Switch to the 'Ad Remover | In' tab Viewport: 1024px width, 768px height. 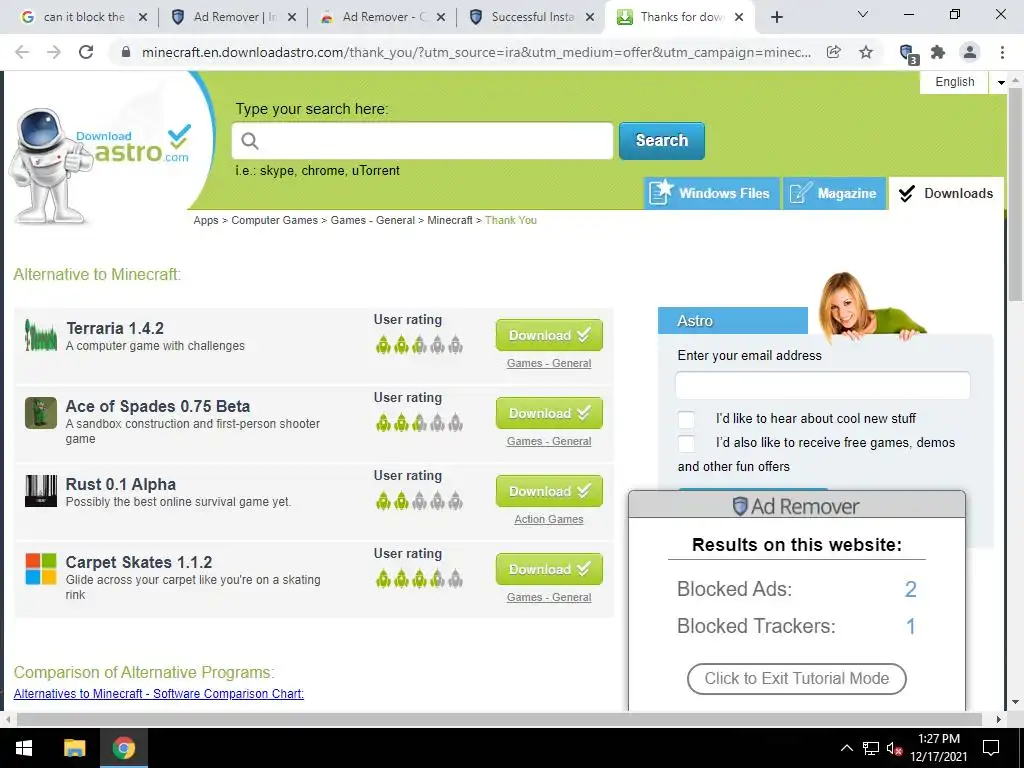coord(232,18)
